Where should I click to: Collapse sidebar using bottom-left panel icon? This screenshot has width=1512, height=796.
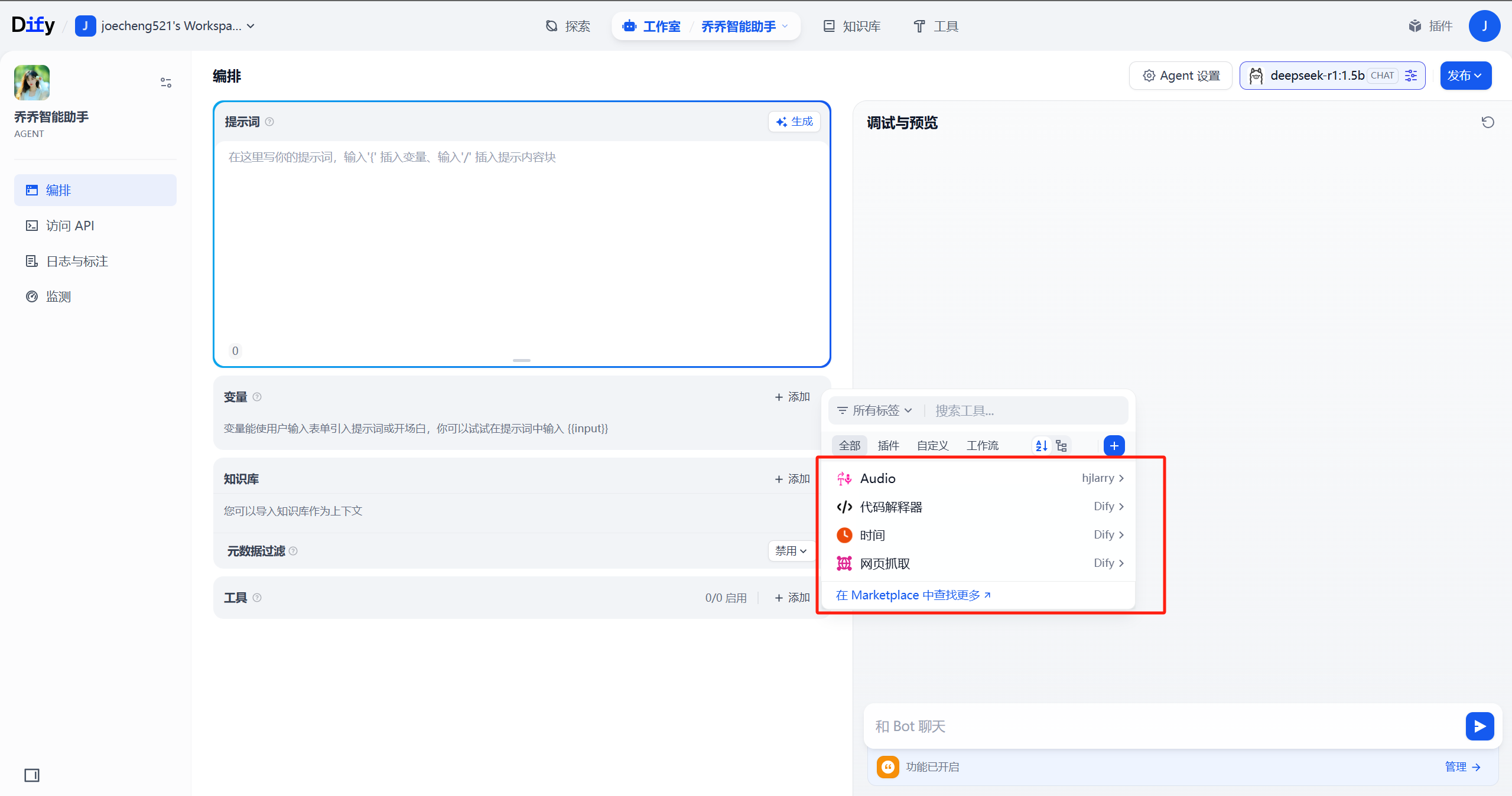tap(32, 775)
